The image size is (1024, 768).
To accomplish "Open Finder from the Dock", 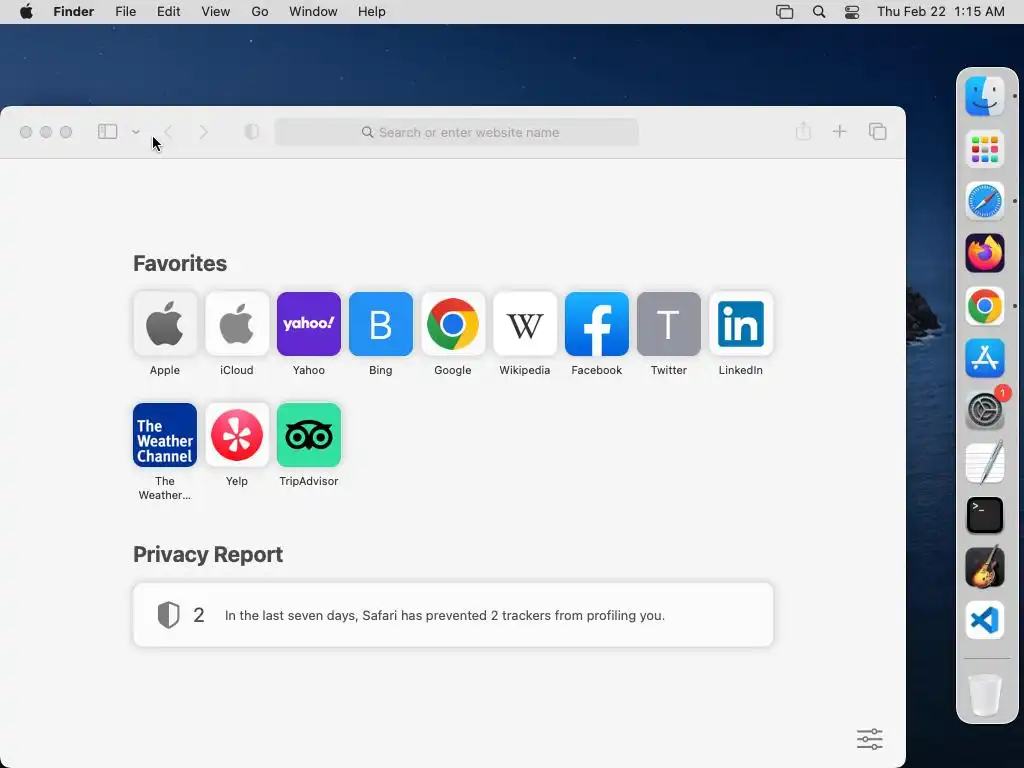I will click(x=985, y=96).
